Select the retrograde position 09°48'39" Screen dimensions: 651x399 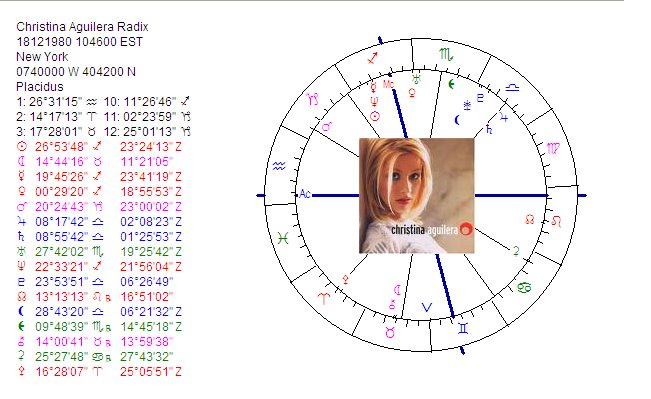(x=61, y=326)
